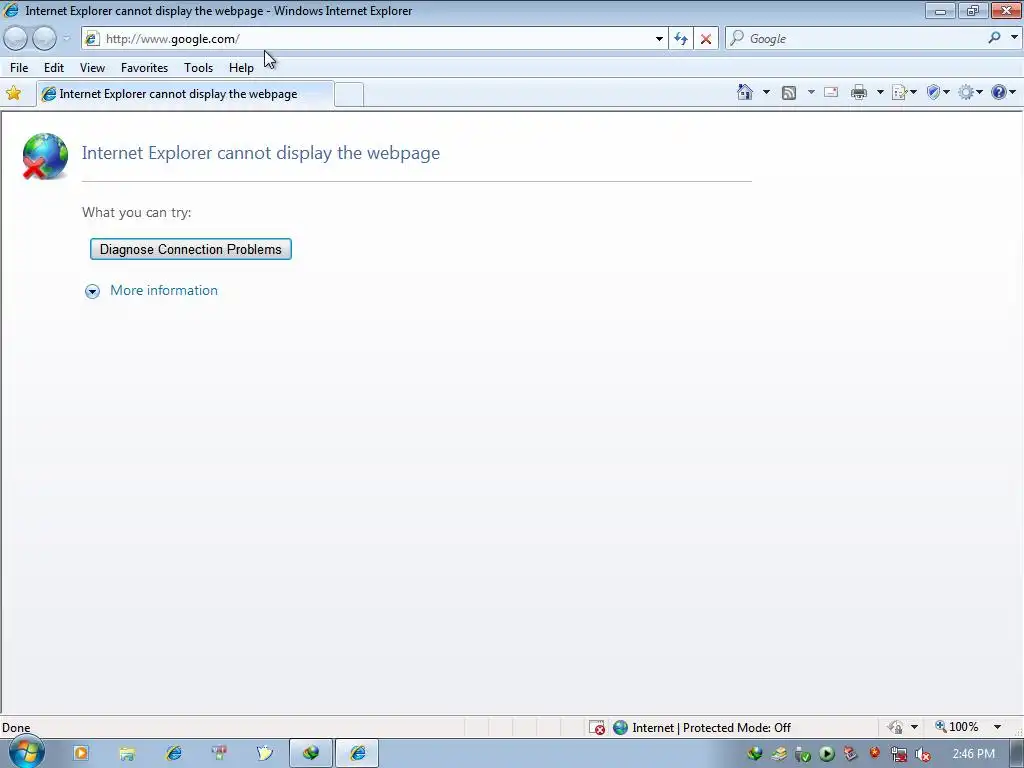This screenshot has height=768, width=1024.
Task: Open the security status dropdown arrow
Action: point(914,727)
